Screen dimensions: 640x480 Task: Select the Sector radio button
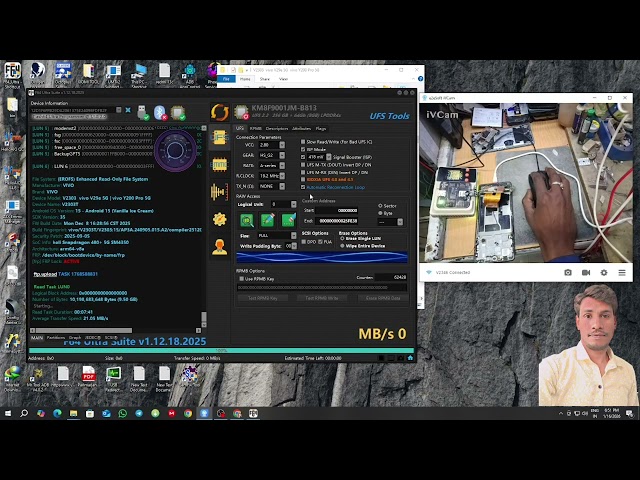380,206
